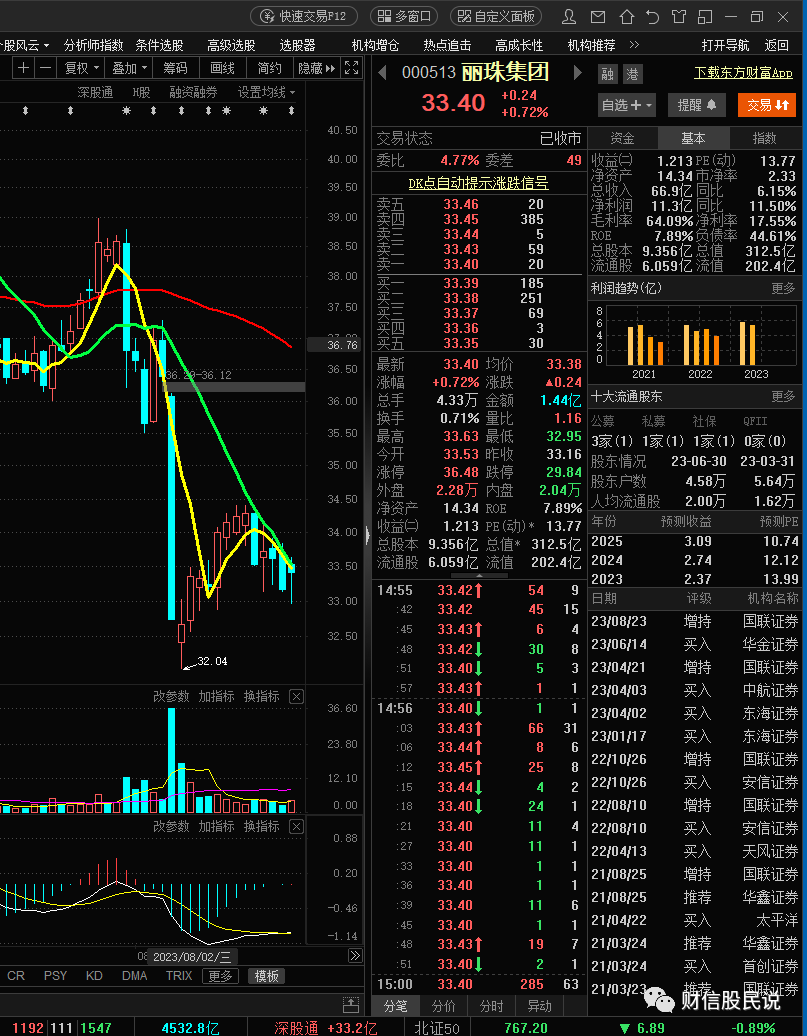
Task: Open 复权 adjustment dropdown
Action: pyautogui.click(x=82, y=67)
